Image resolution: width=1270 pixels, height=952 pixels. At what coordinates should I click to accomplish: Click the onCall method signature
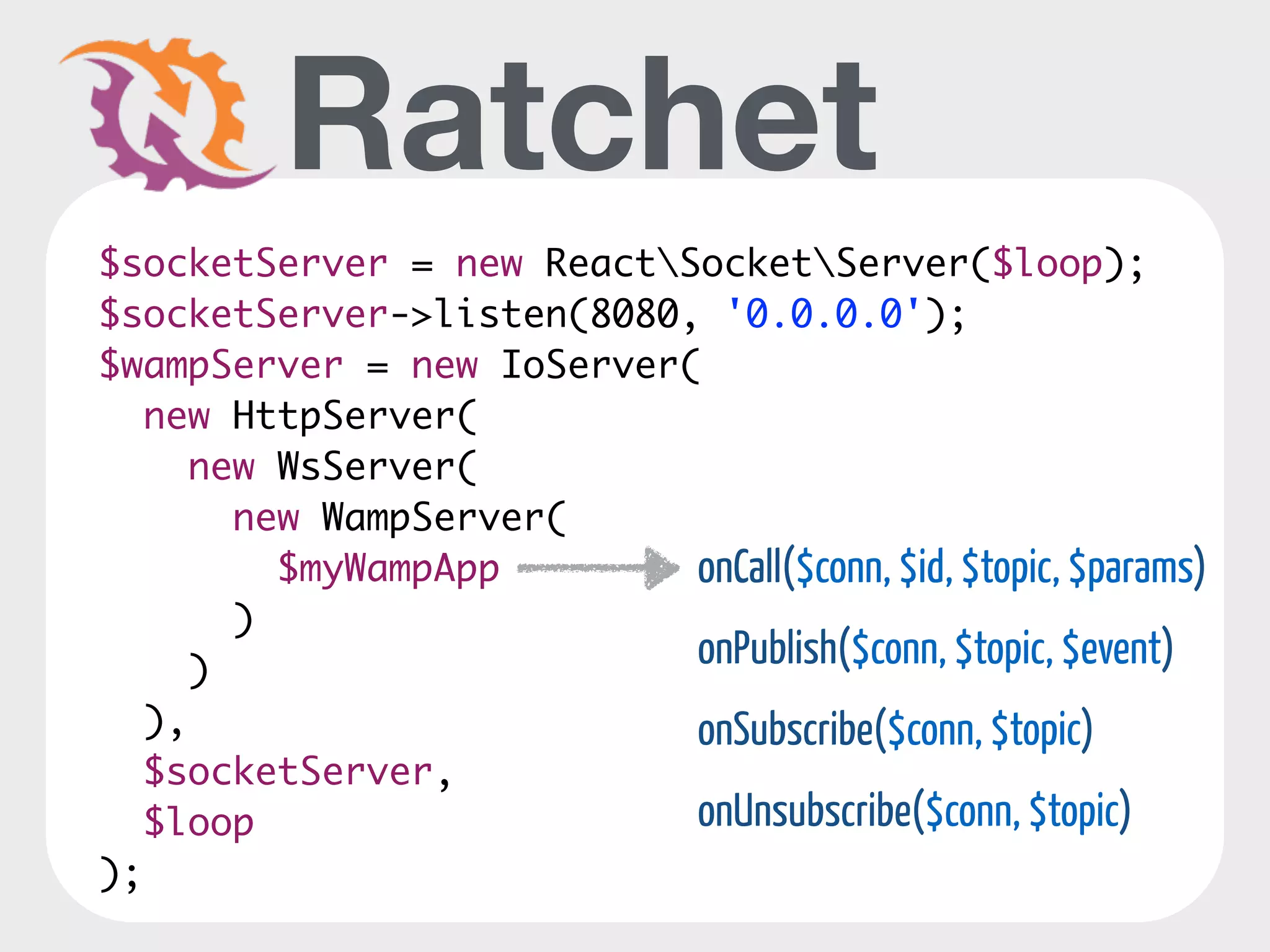(951, 568)
